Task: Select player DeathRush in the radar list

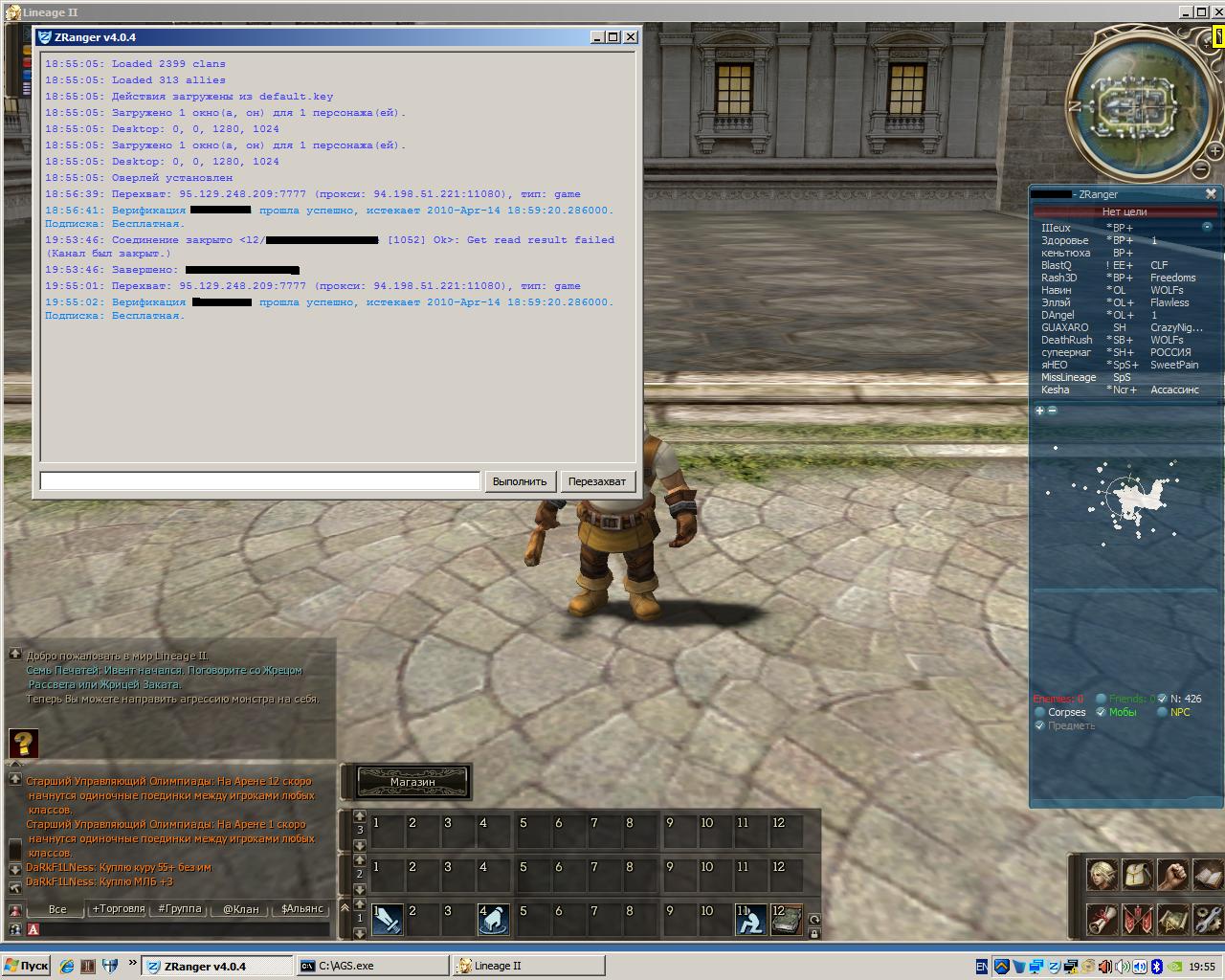Action: click(1066, 340)
